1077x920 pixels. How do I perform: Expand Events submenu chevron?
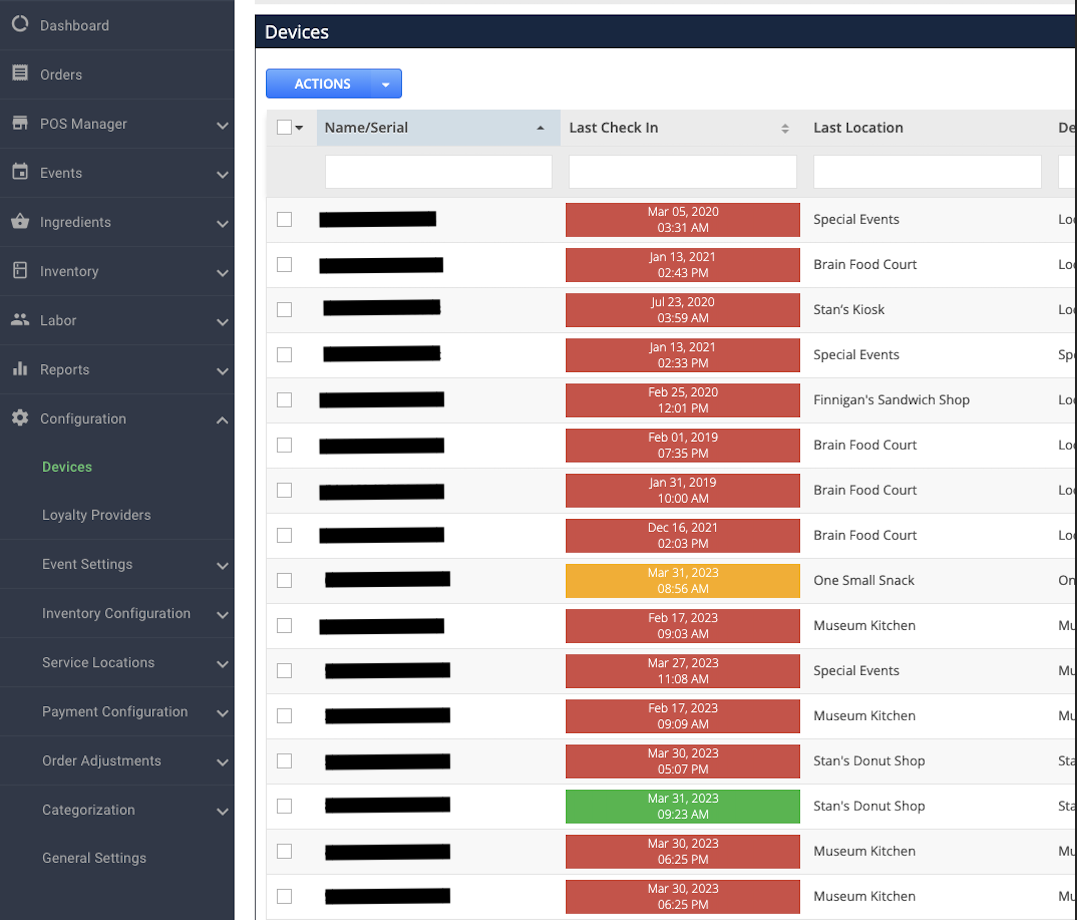point(222,175)
